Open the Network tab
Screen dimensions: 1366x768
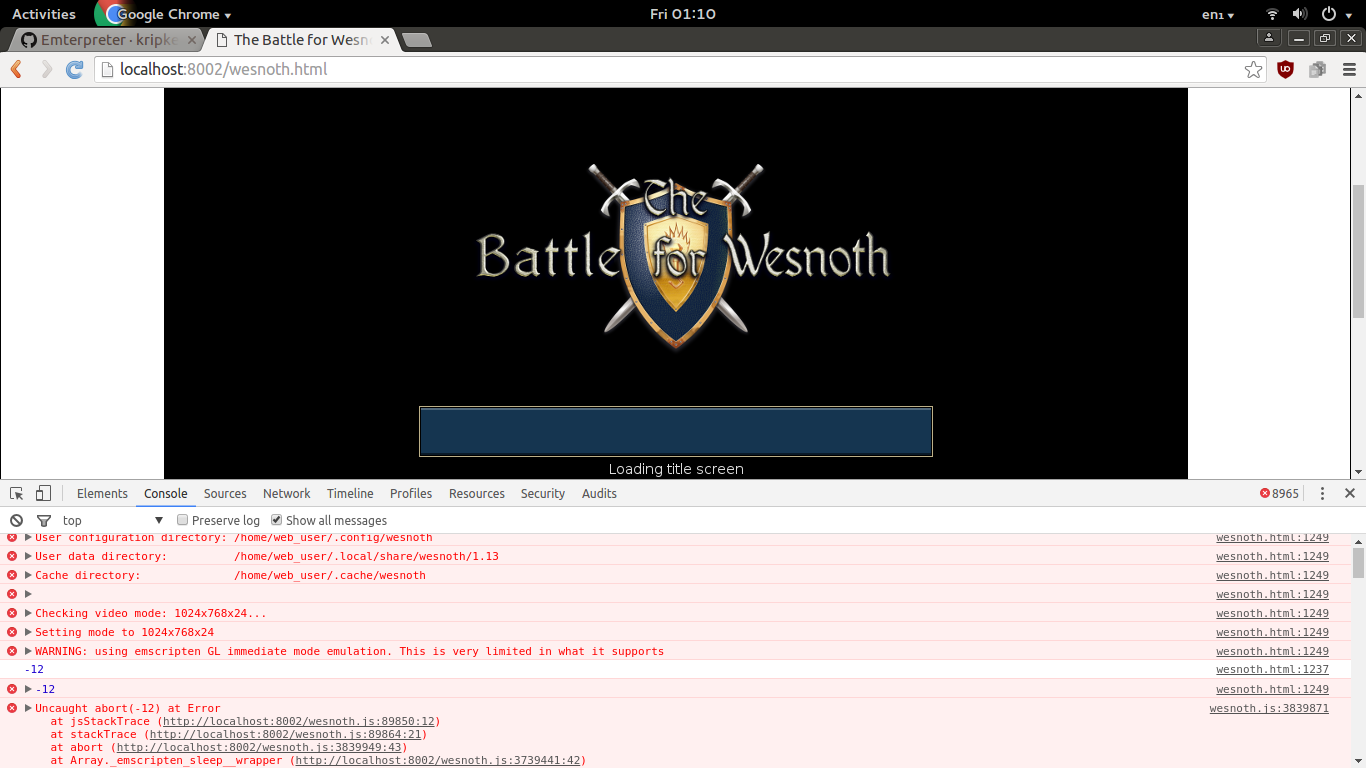[287, 493]
